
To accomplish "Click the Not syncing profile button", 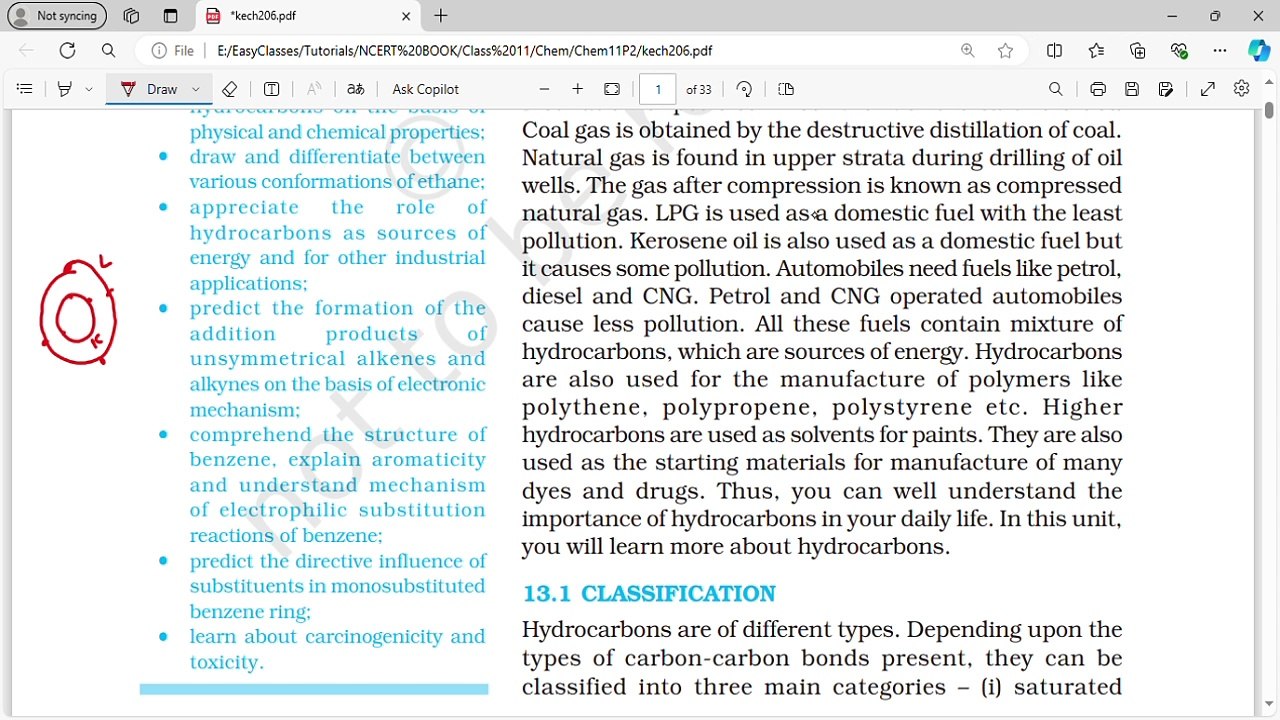I will click(x=56, y=16).
